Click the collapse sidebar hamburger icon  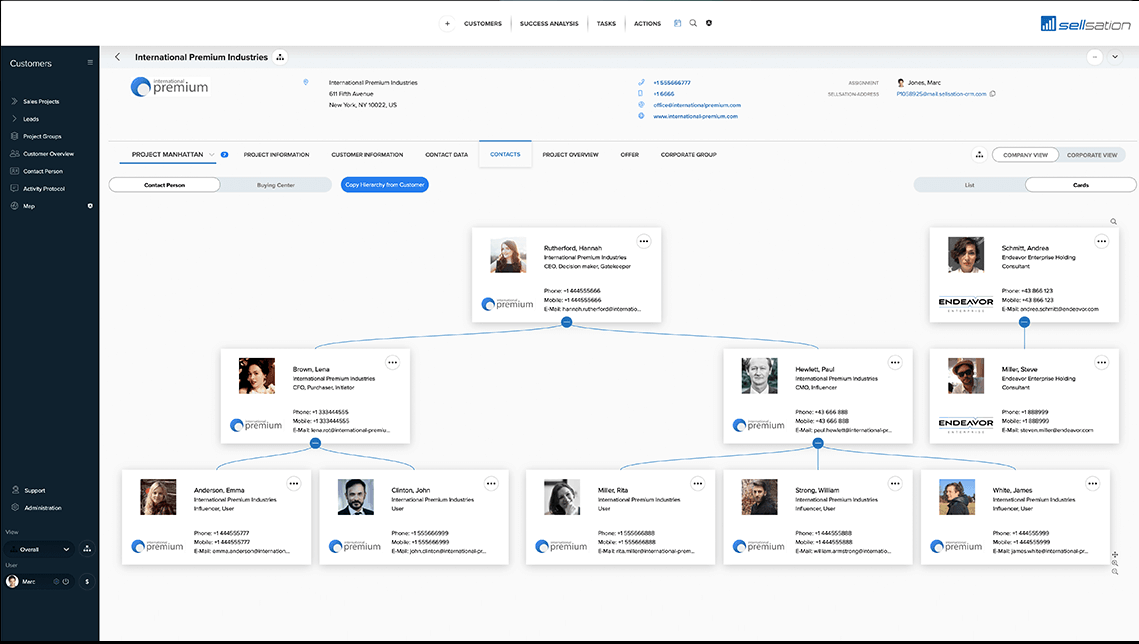pyautogui.click(x=90, y=63)
